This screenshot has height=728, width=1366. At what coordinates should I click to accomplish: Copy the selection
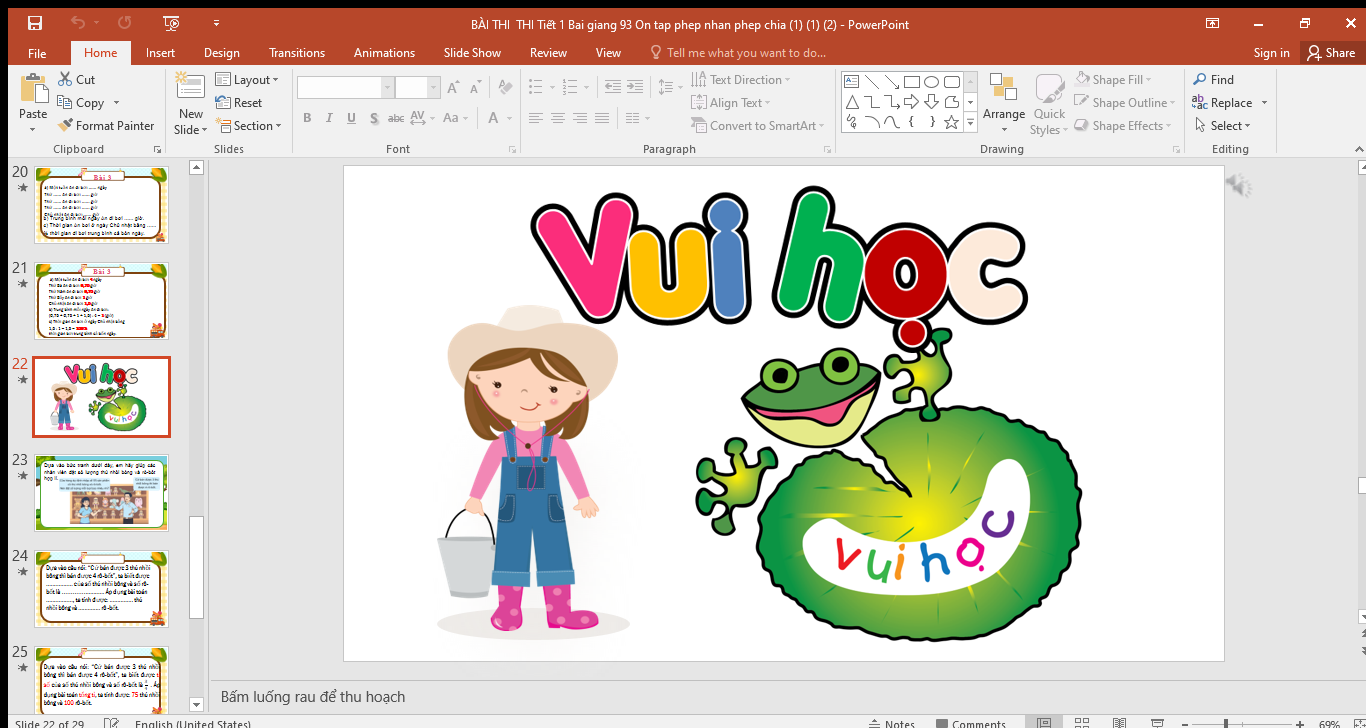[81, 102]
